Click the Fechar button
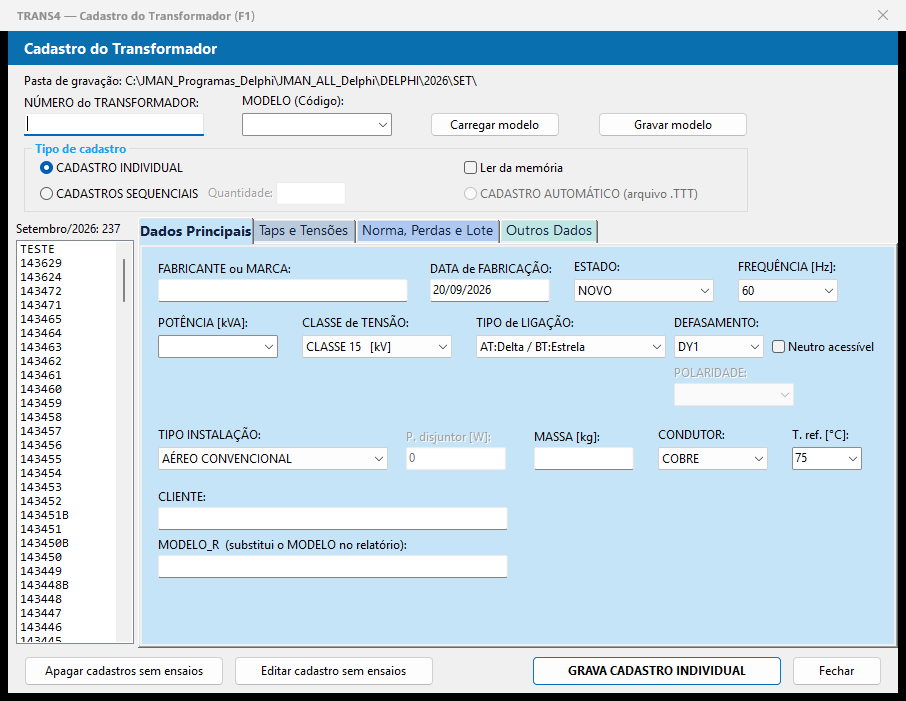Screen dimensions: 906x701 pyautogui.click(x=836, y=671)
